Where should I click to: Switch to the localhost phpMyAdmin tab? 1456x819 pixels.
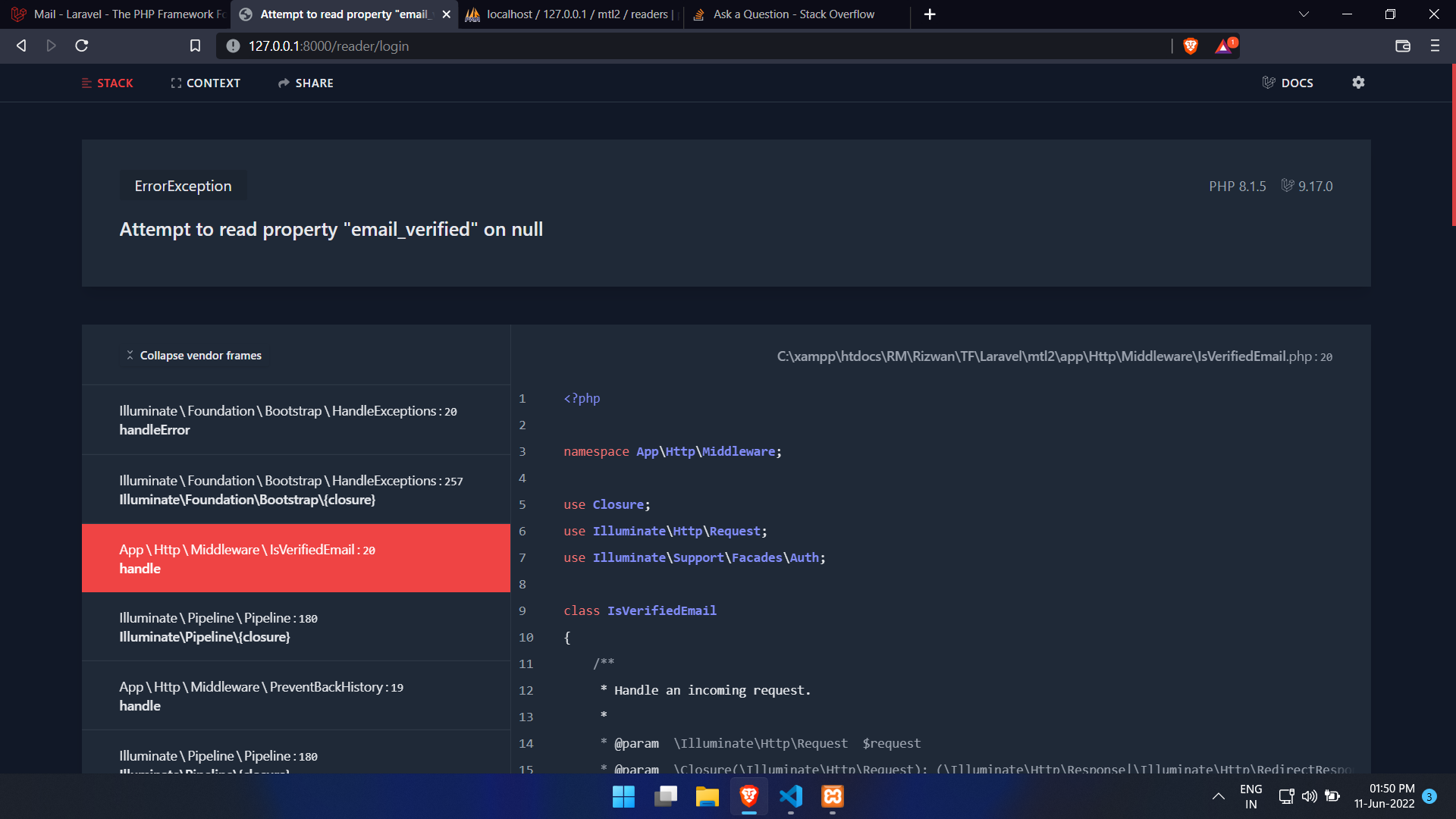click(571, 14)
